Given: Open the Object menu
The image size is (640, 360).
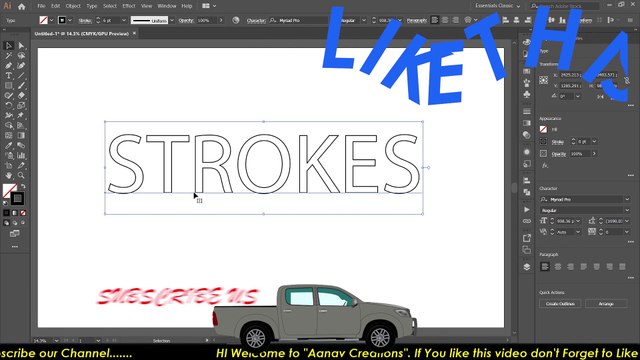Looking at the screenshot, I should click(x=73, y=6).
